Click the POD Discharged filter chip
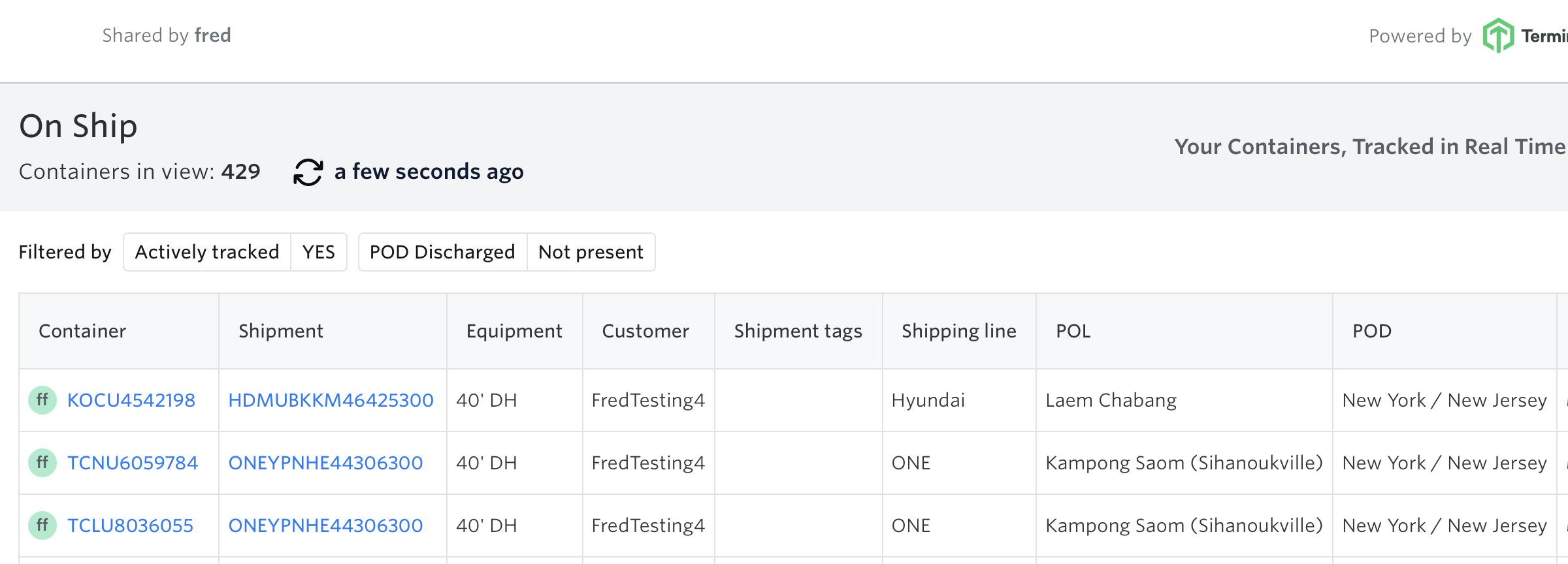The height and width of the screenshot is (564, 1568). tap(442, 252)
